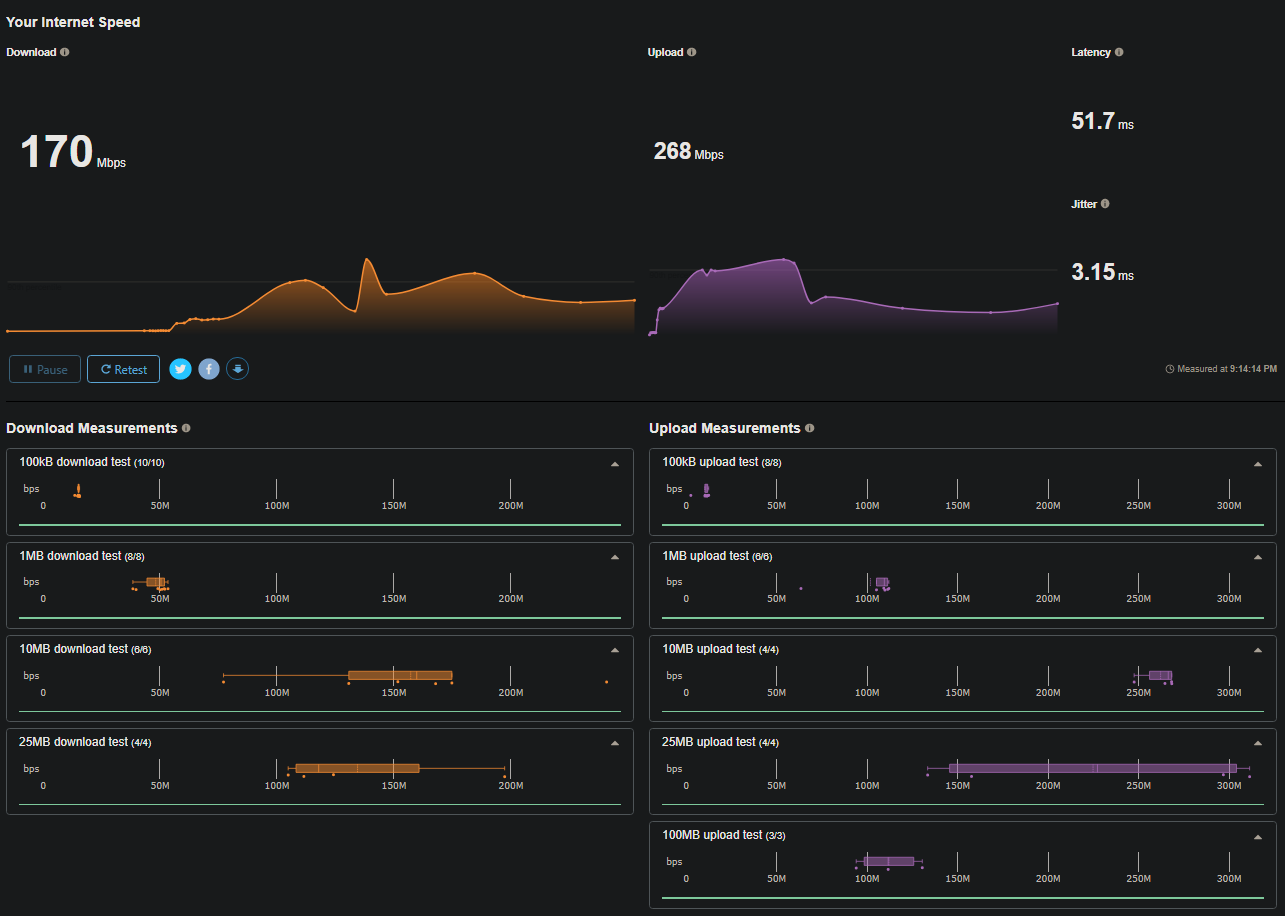The width and height of the screenshot is (1285, 916).
Task: Click the Upload Measurements info icon
Action: (809, 428)
